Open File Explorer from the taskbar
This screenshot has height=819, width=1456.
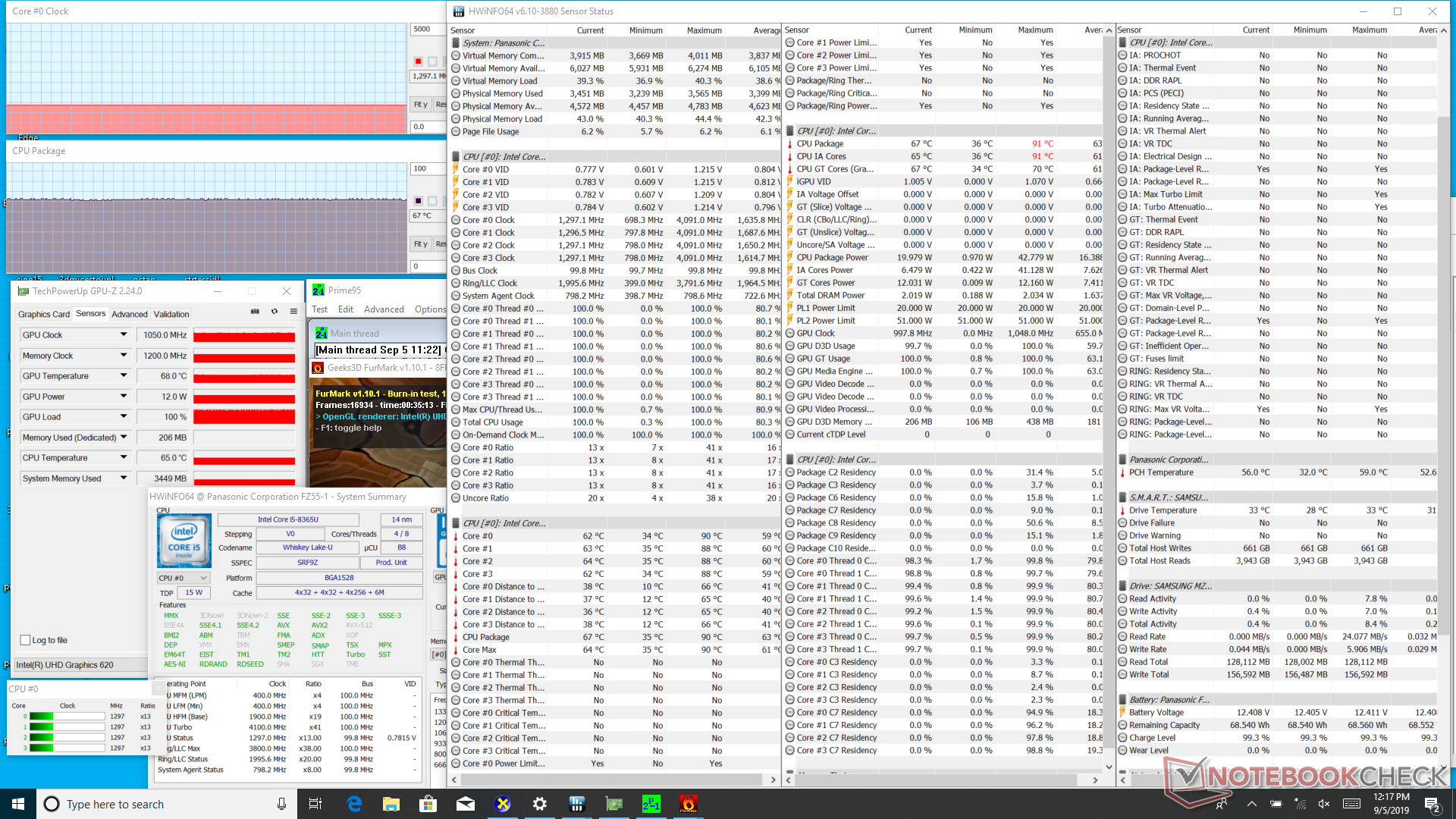pyautogui.click(x=391, y=804)
